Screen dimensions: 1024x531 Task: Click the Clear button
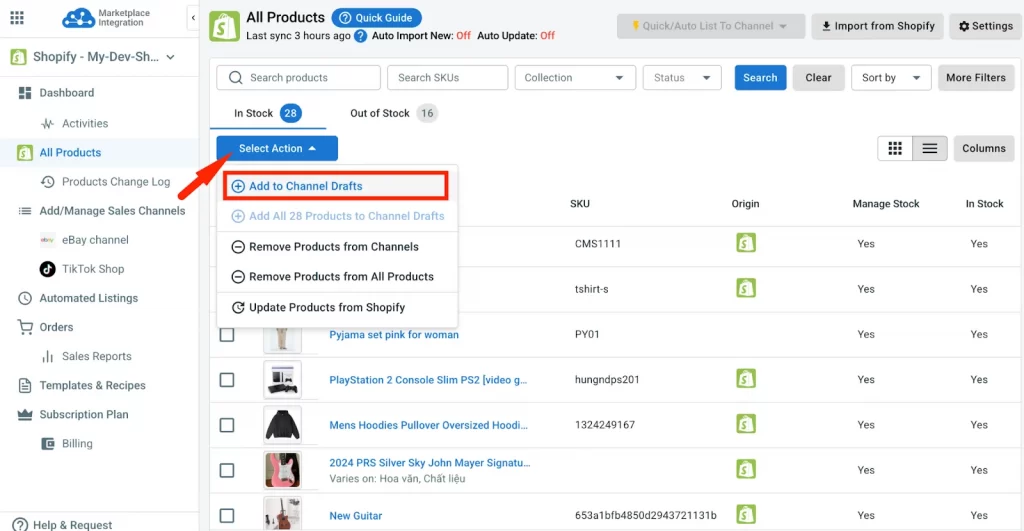point(818,78)
